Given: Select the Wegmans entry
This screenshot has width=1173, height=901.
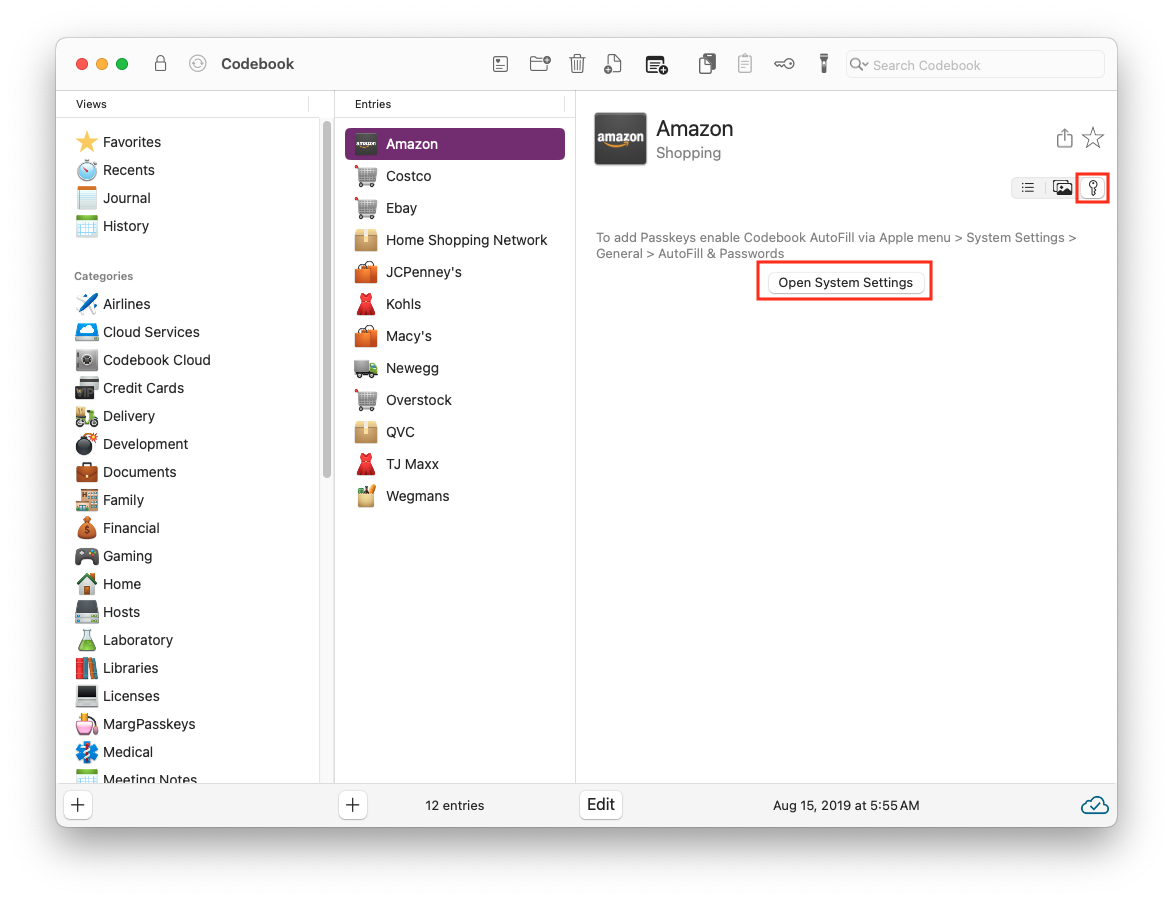Looking at the screenshot, I should pos(455,496).
